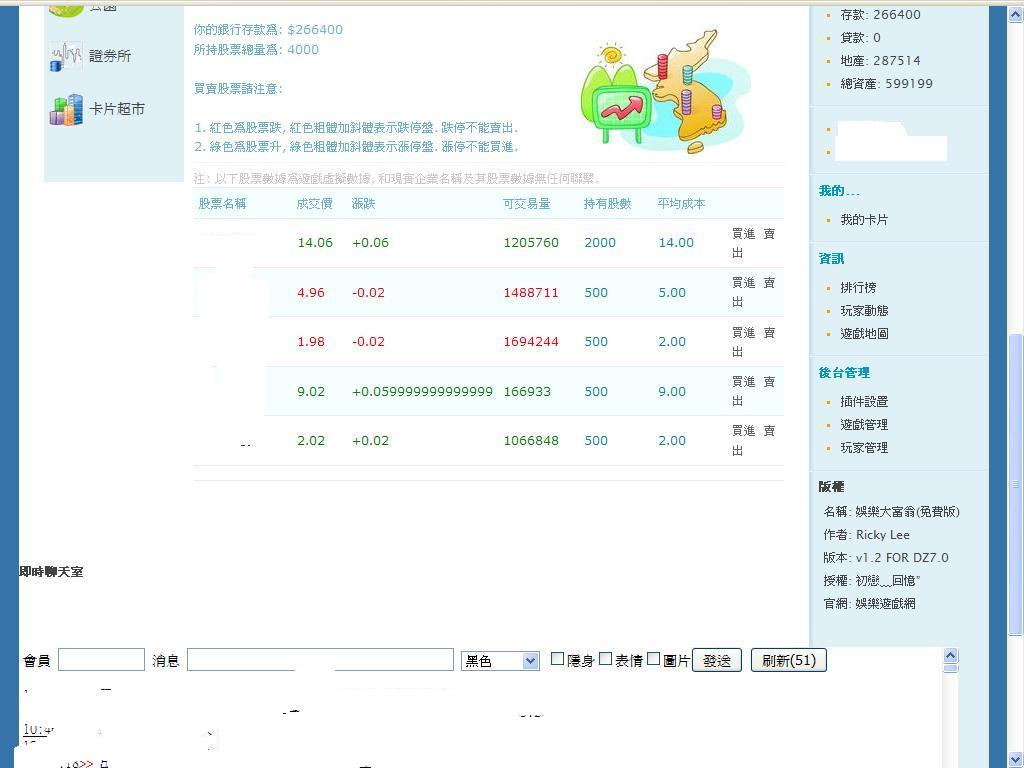Click the 持有股數 column header
Image resolution: width=1024 pixels, height=768 pixels.
607,204
